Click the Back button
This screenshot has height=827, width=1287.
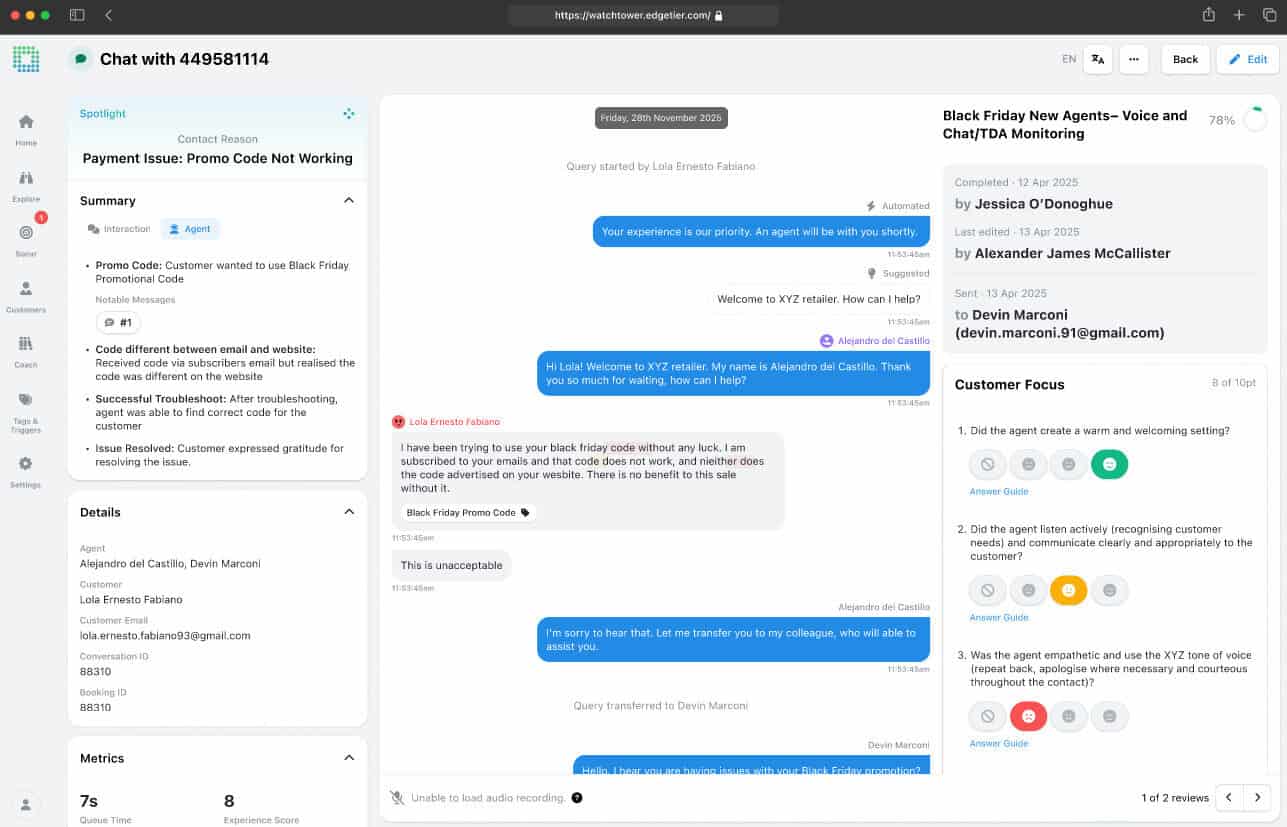pos(1185,59)
